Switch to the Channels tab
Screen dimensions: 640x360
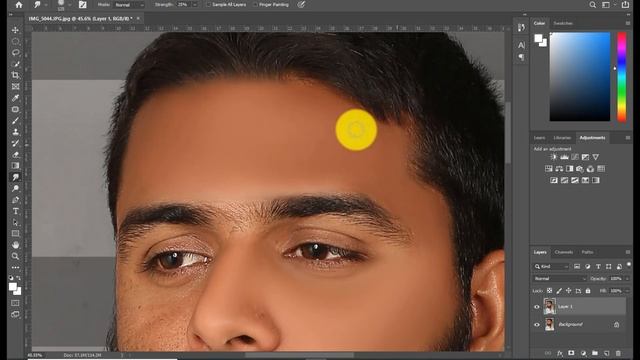(564, 252)
